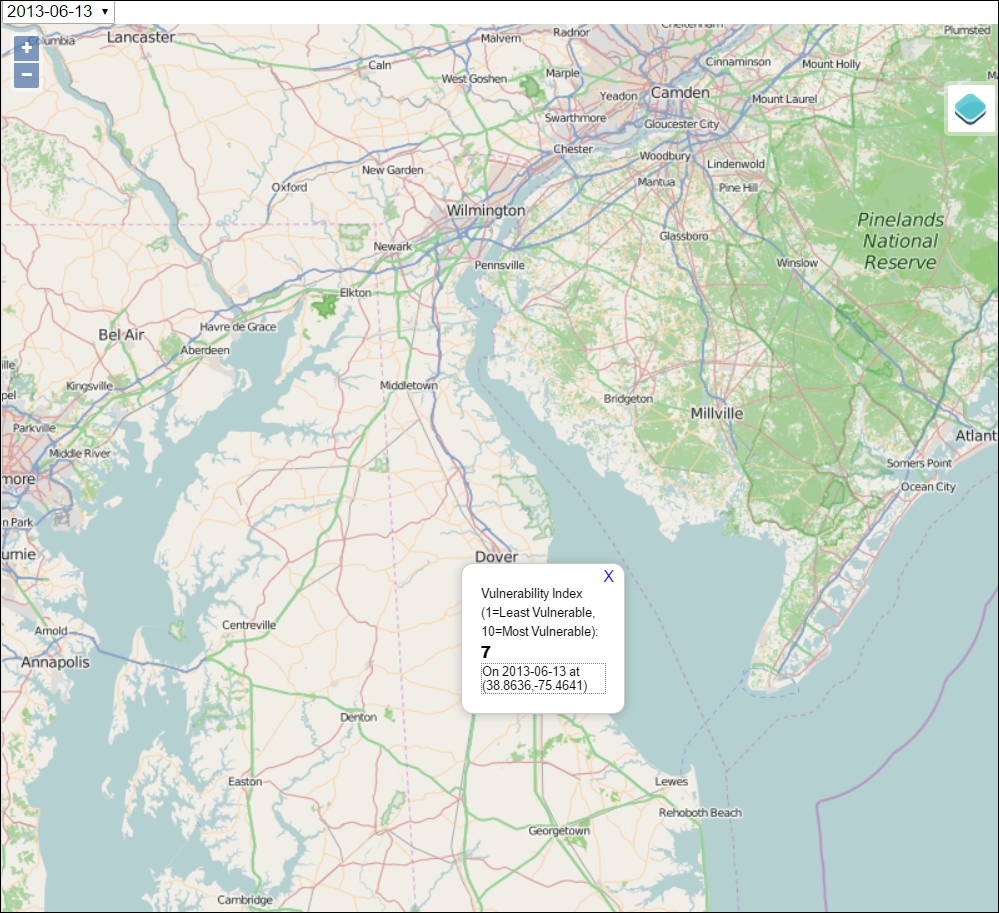This screenshot has width=999, height=913.
Task: Select the Camden city label
Action: pos(680,92)
